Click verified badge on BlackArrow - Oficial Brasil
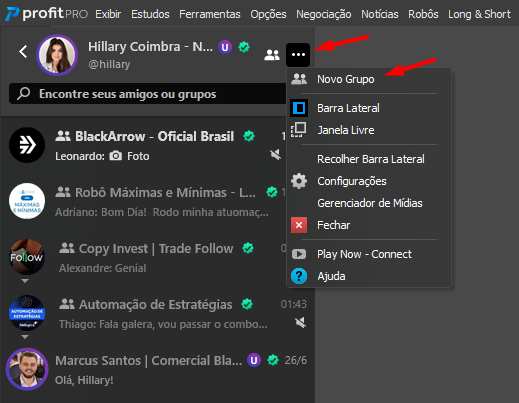The image size is (519, 403). click(249, 136)
